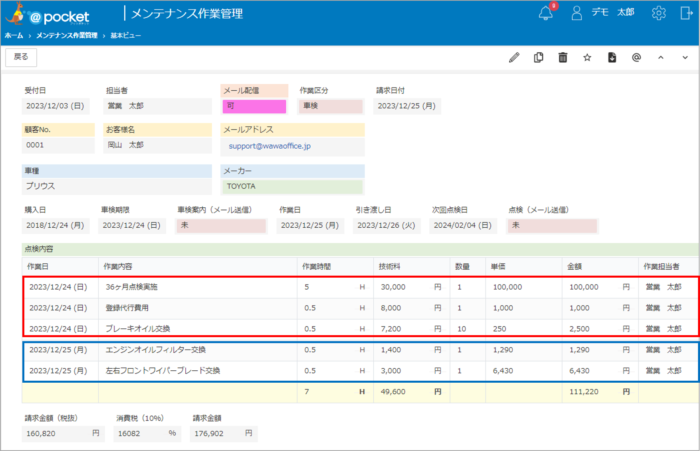
Task: Click the user profile icon
Action: coord(576,13)
